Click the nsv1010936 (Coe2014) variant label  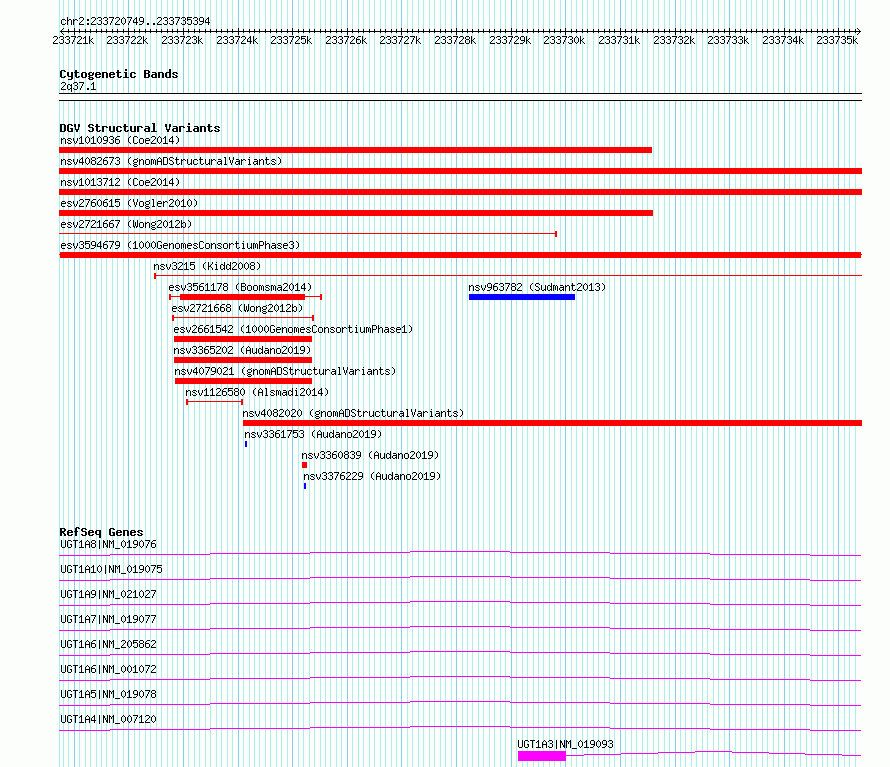pyautogui.click(x=120, y=140)
